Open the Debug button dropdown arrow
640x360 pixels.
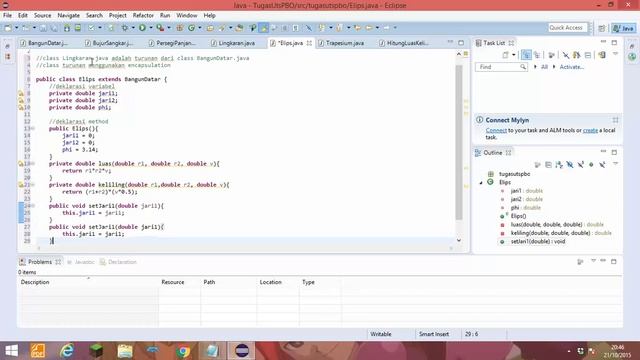coord(133,28)
